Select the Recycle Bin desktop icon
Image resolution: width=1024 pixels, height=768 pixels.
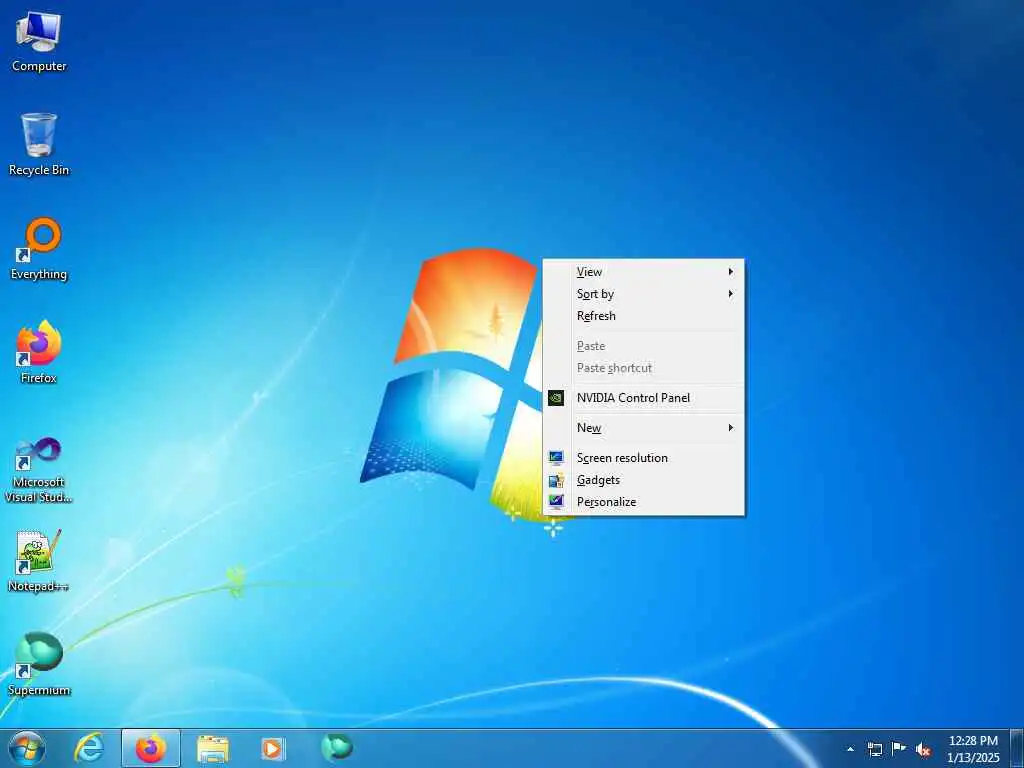point(39,144)
